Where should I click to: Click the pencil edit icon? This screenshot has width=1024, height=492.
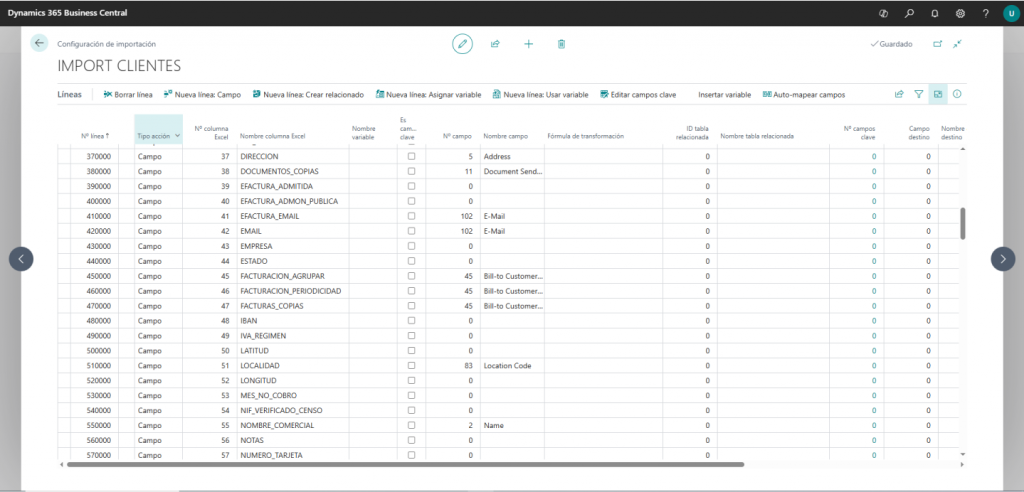462,43
